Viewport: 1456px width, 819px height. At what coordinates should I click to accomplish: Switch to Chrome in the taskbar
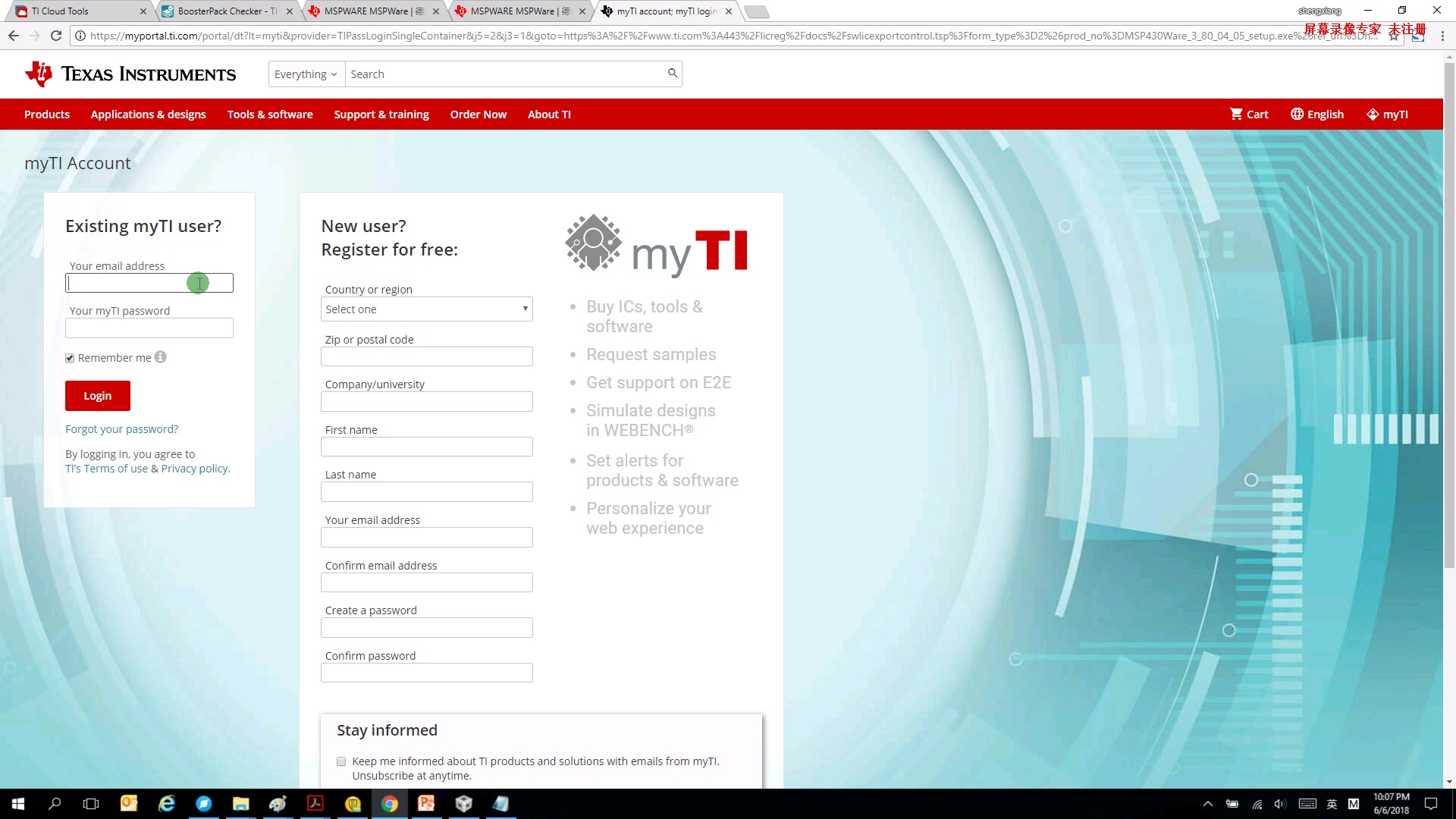(x=389, y=804)
